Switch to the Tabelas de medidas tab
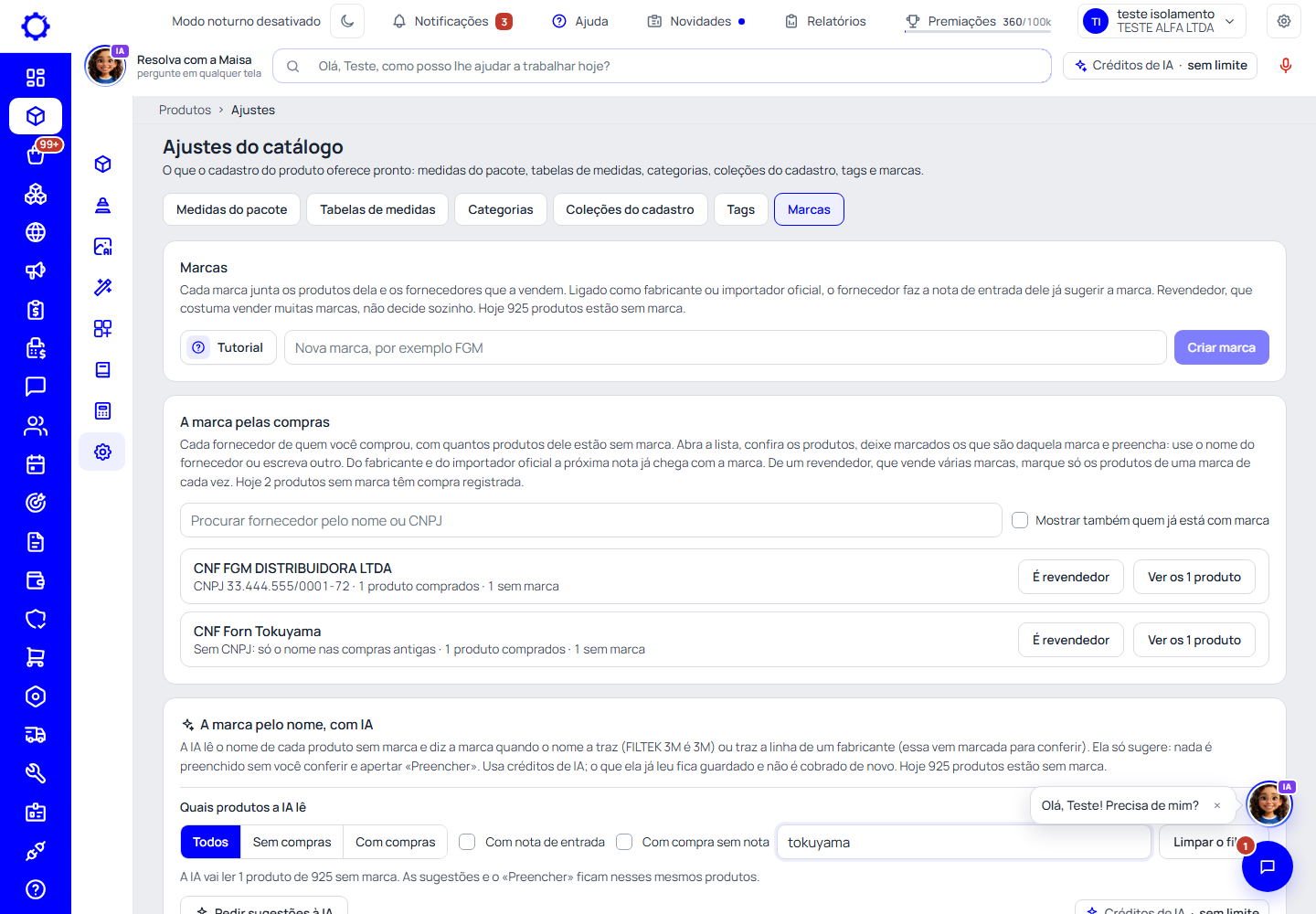This screenshot has width=1316, height=914. click(x=377, y=209)
